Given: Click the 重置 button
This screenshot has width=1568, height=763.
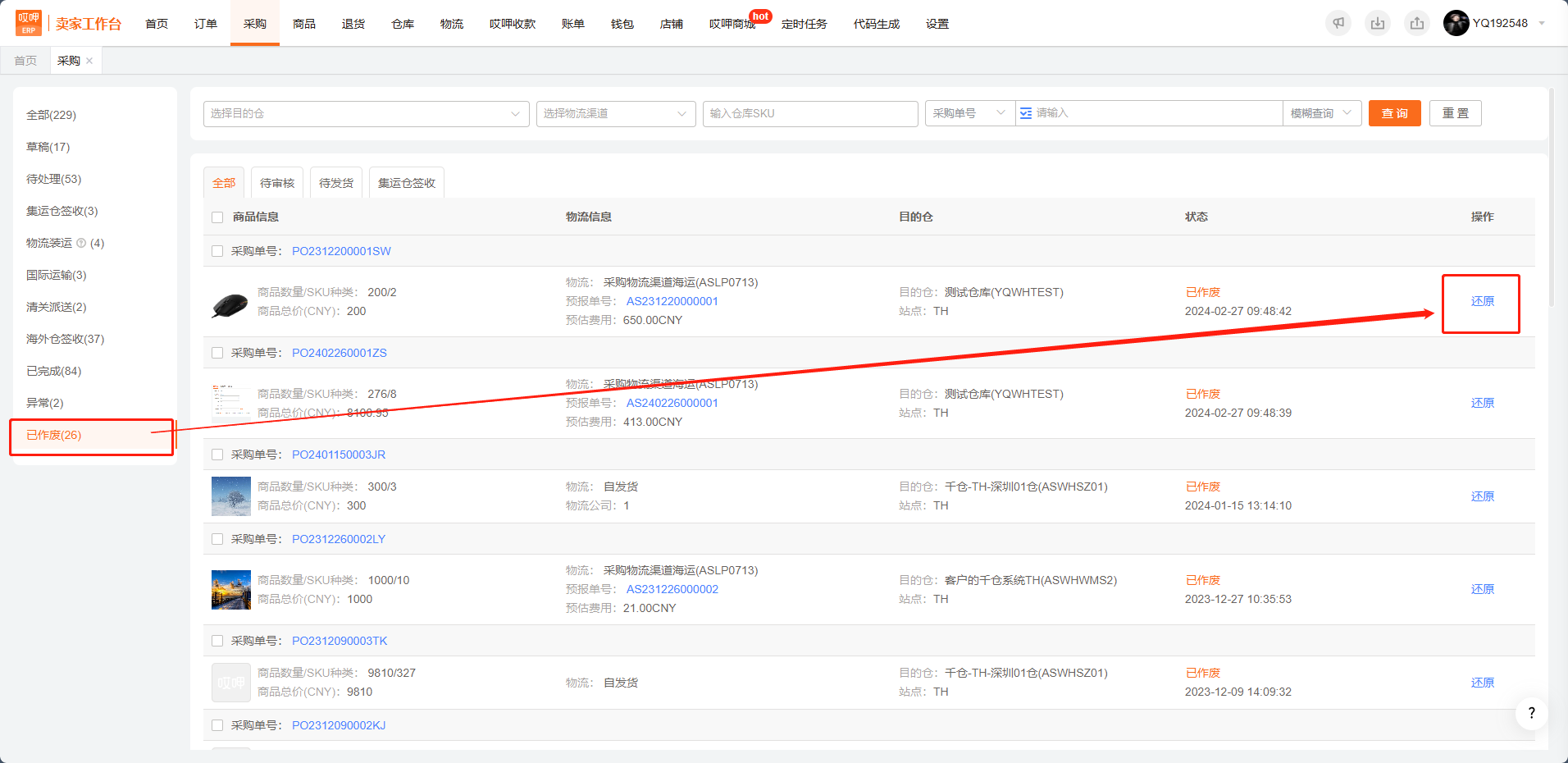Looking at the screenshot, I should [x=1456, y=113].
